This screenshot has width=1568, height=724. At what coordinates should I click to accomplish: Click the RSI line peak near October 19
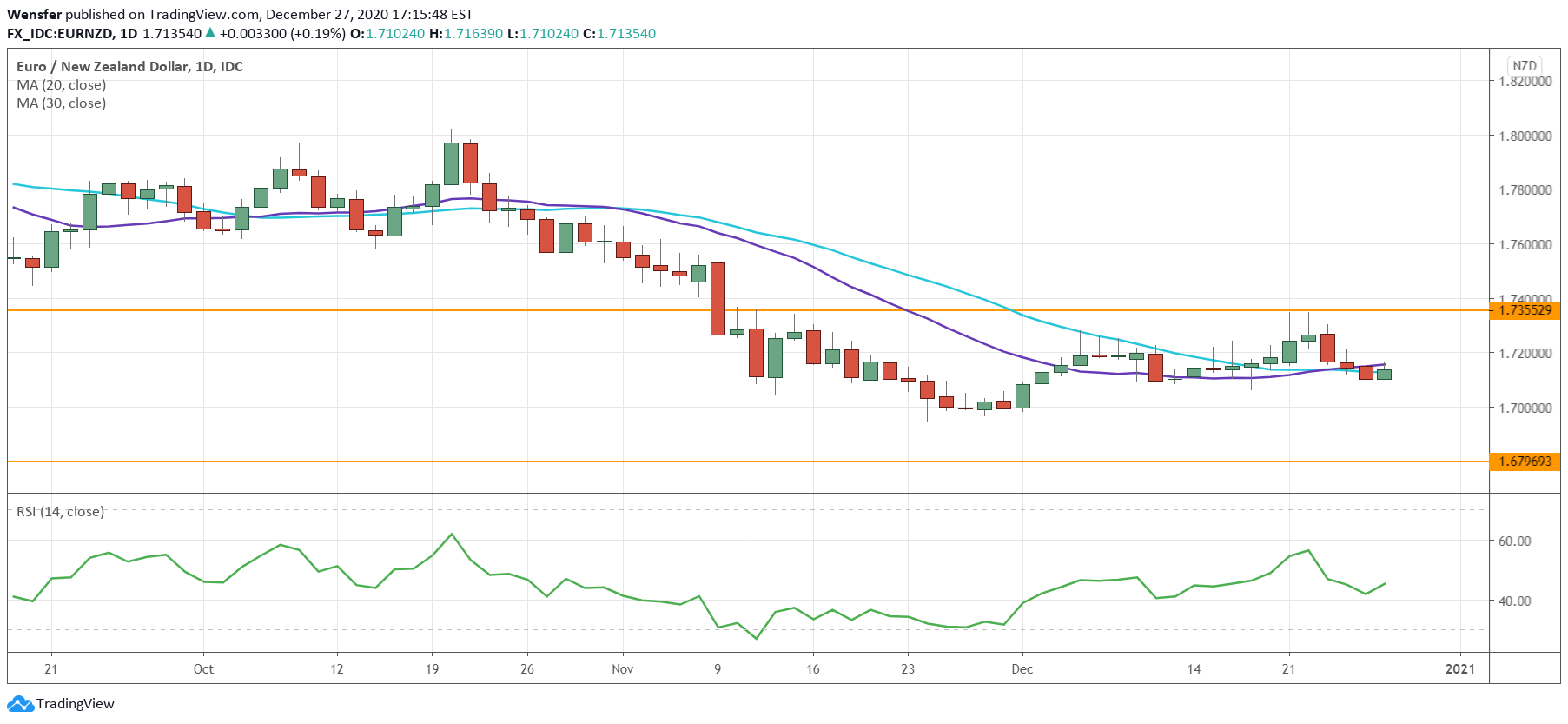[x=452, y=534]
